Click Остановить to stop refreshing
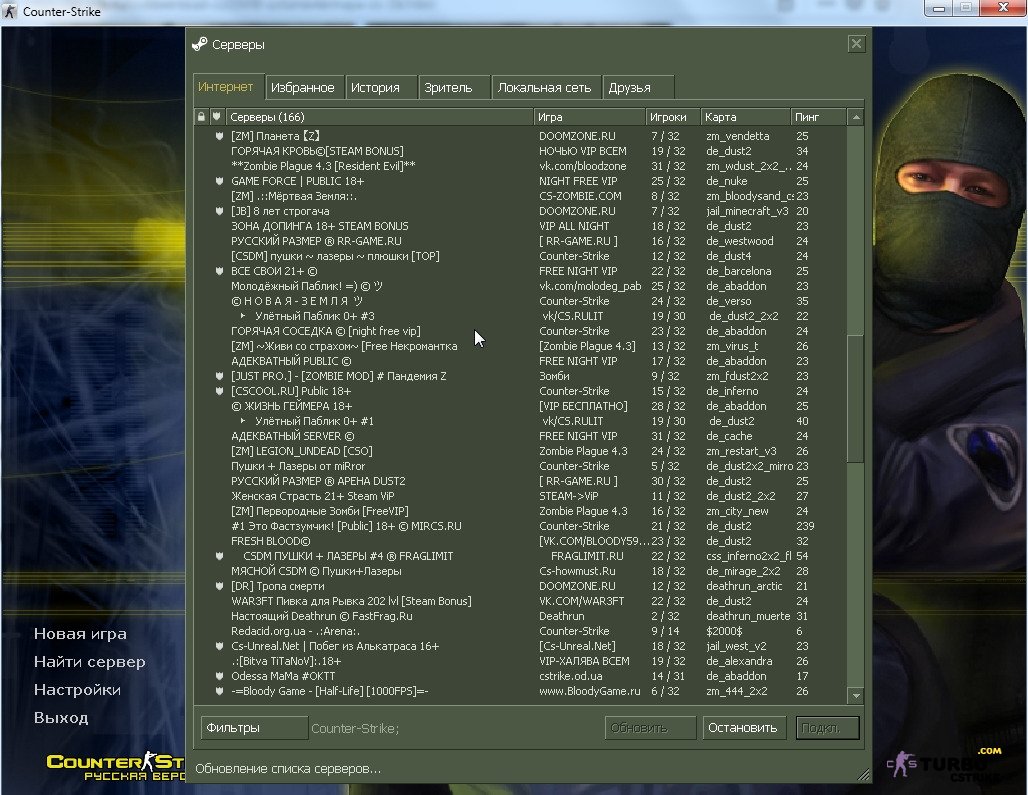This screenshot has height=795, width=1028. pyautogui.click(x=744, y=727)
